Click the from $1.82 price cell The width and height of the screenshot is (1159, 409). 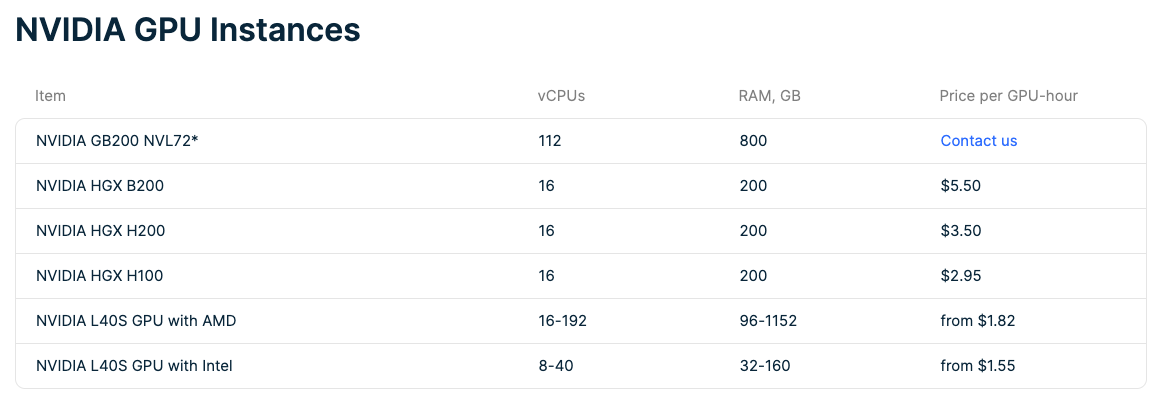[x=978, y=321]
